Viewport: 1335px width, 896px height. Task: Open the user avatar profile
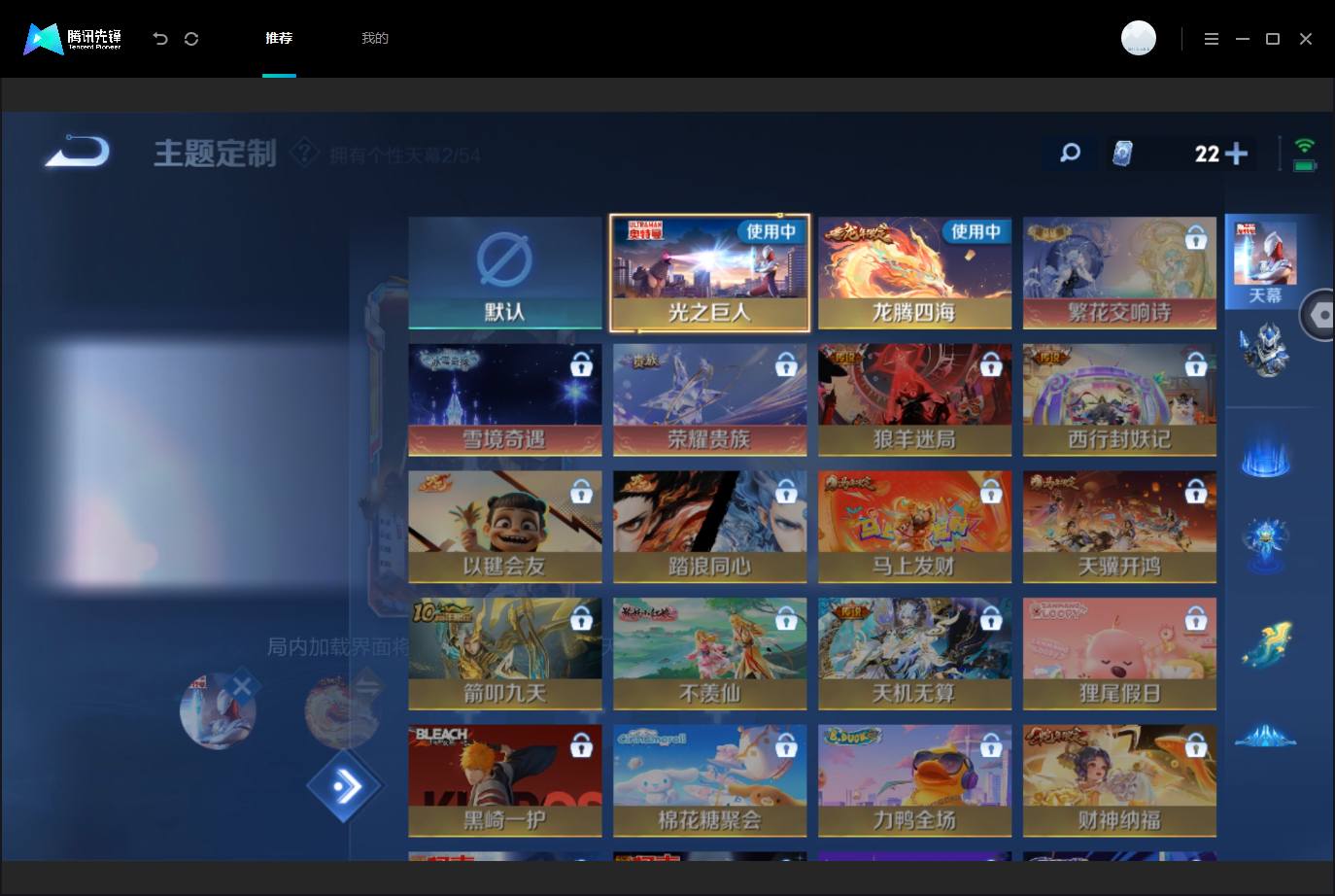coord(1139,38)
